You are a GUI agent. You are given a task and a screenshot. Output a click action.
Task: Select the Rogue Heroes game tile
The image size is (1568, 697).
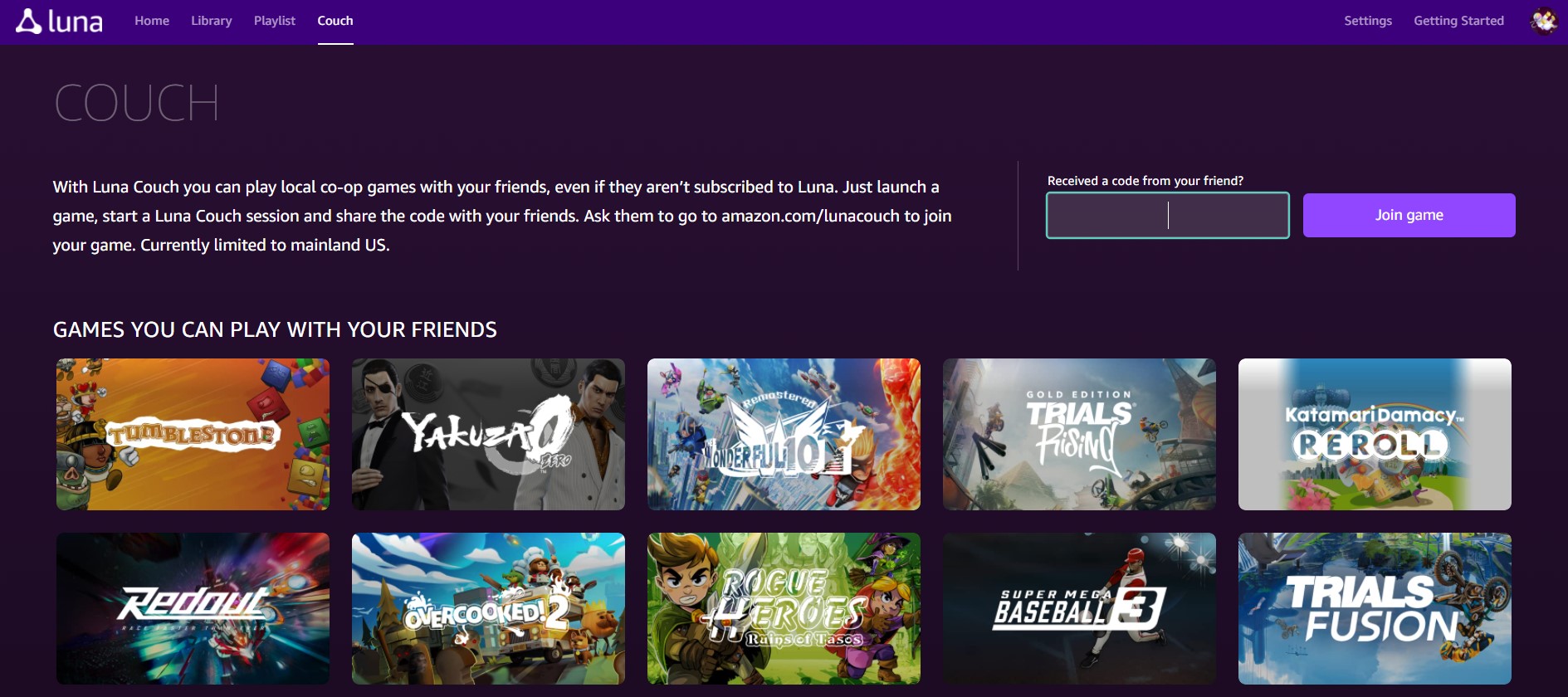pyautogui.click(x=784, y=608)
